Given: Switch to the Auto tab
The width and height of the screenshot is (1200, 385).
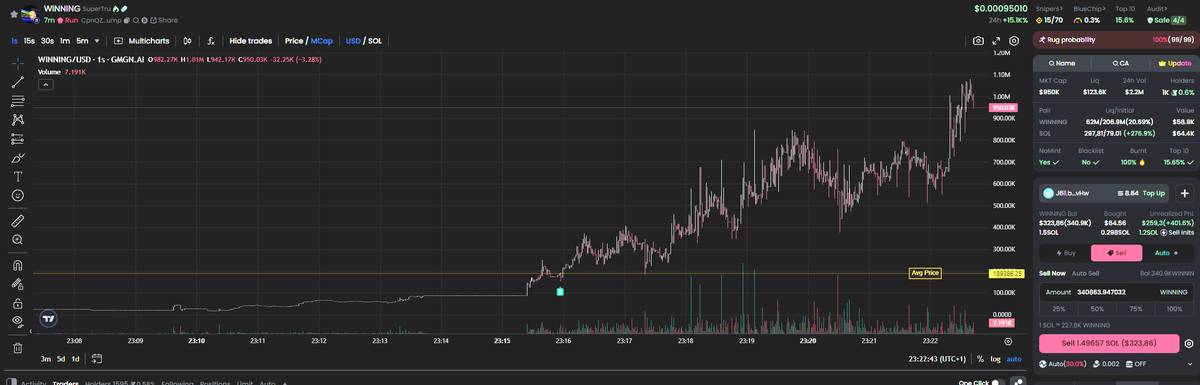Looking at the screenshot, I should click(1167, 253).
